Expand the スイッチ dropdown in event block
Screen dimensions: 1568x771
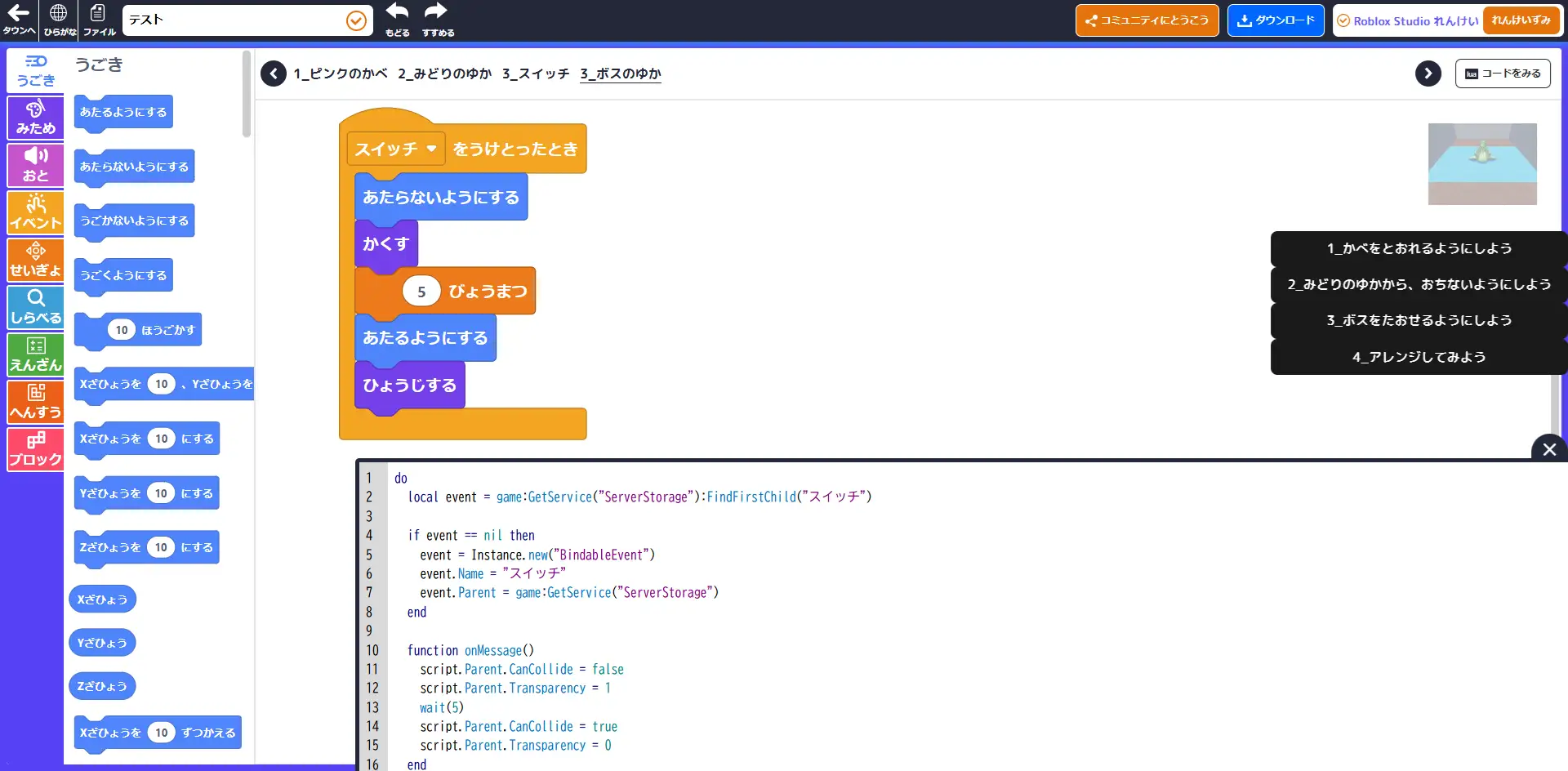(x=431, y=149)
